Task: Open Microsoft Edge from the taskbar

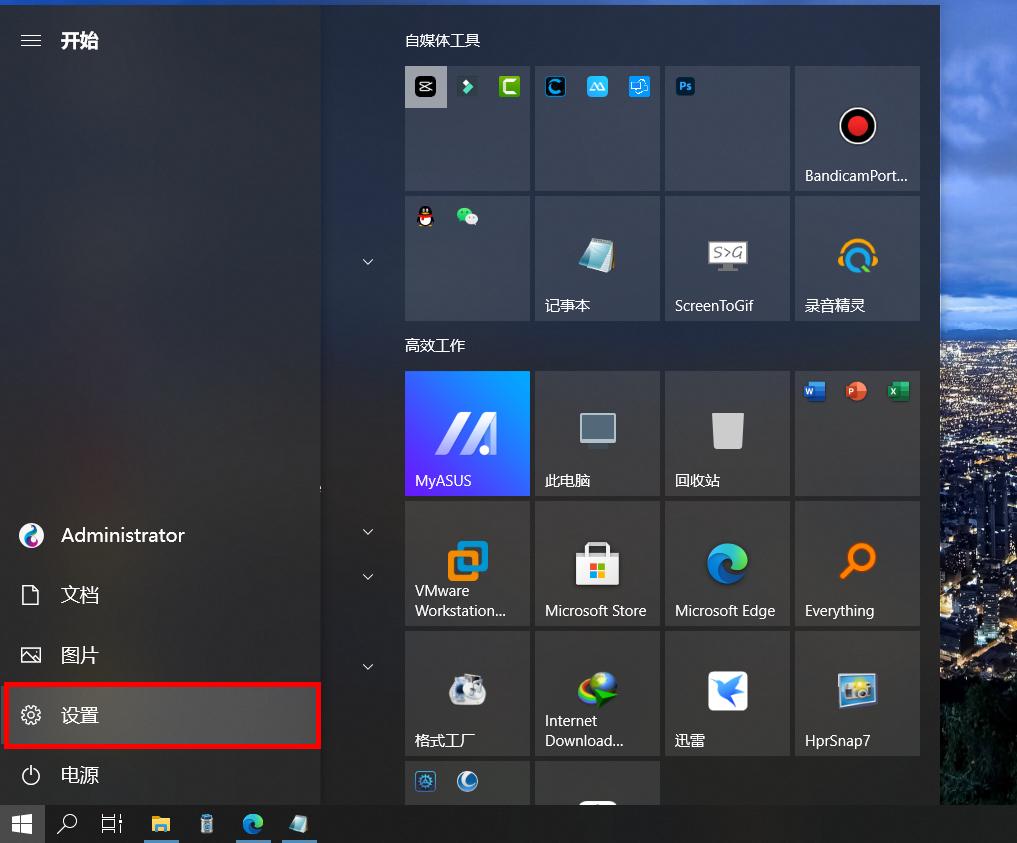Action: click(253, 824)
